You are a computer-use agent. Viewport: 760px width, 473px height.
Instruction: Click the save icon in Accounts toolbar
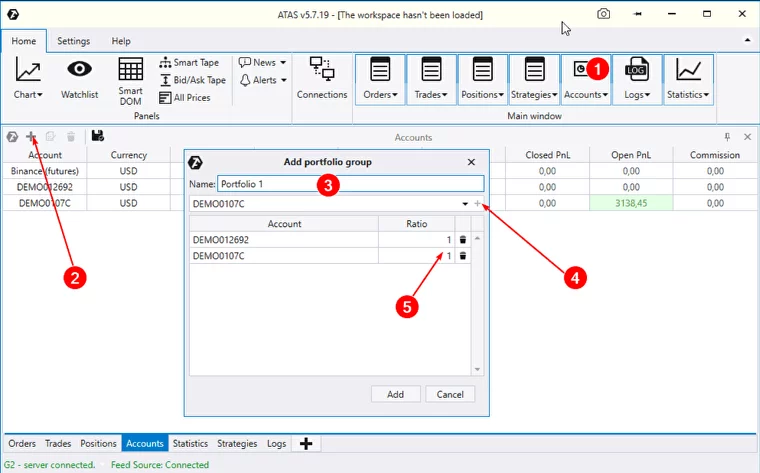[97, 136]
